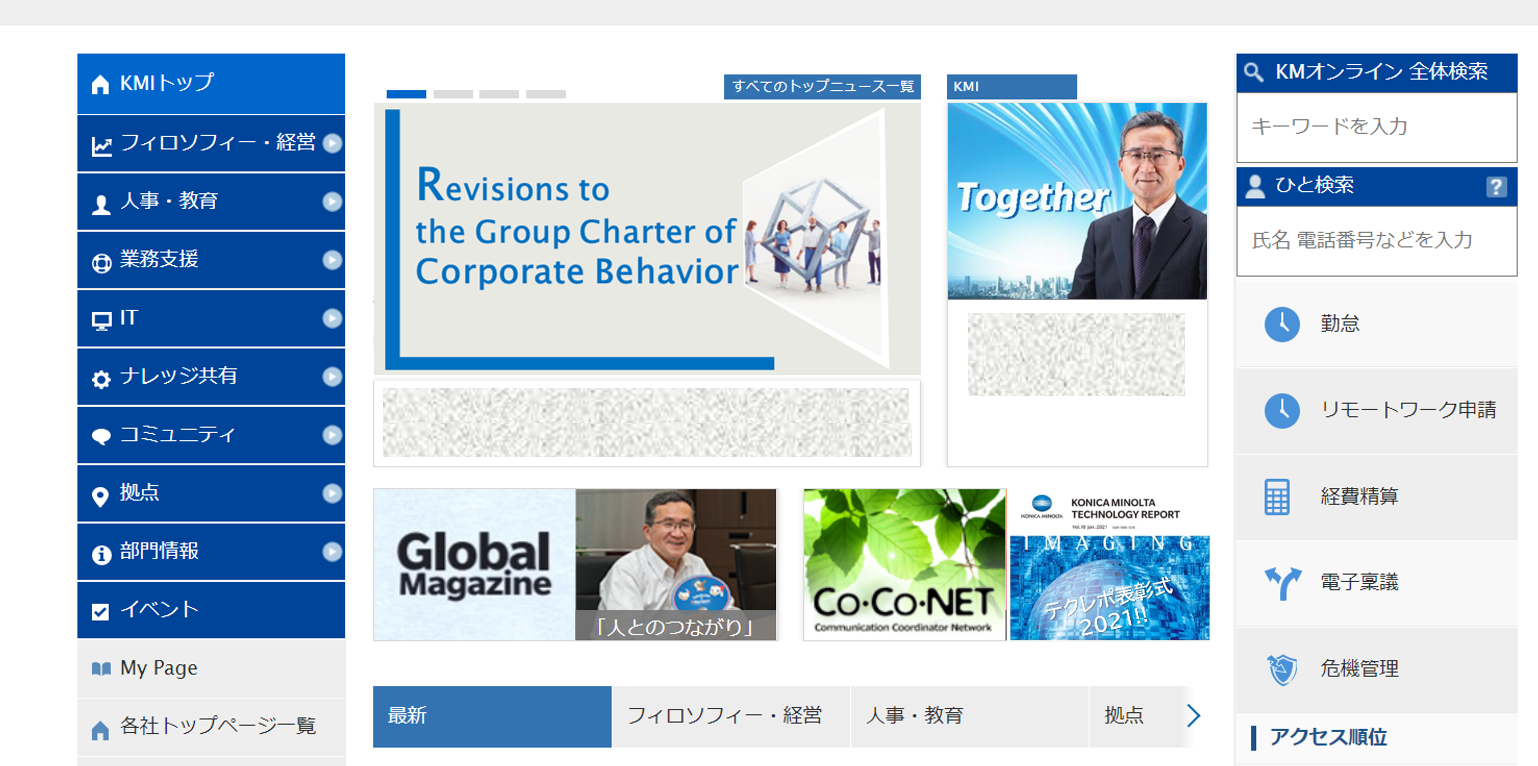
Task: Click the magnifier icon in KMオンライン 全体検索
Action: tap(1256, 72)
